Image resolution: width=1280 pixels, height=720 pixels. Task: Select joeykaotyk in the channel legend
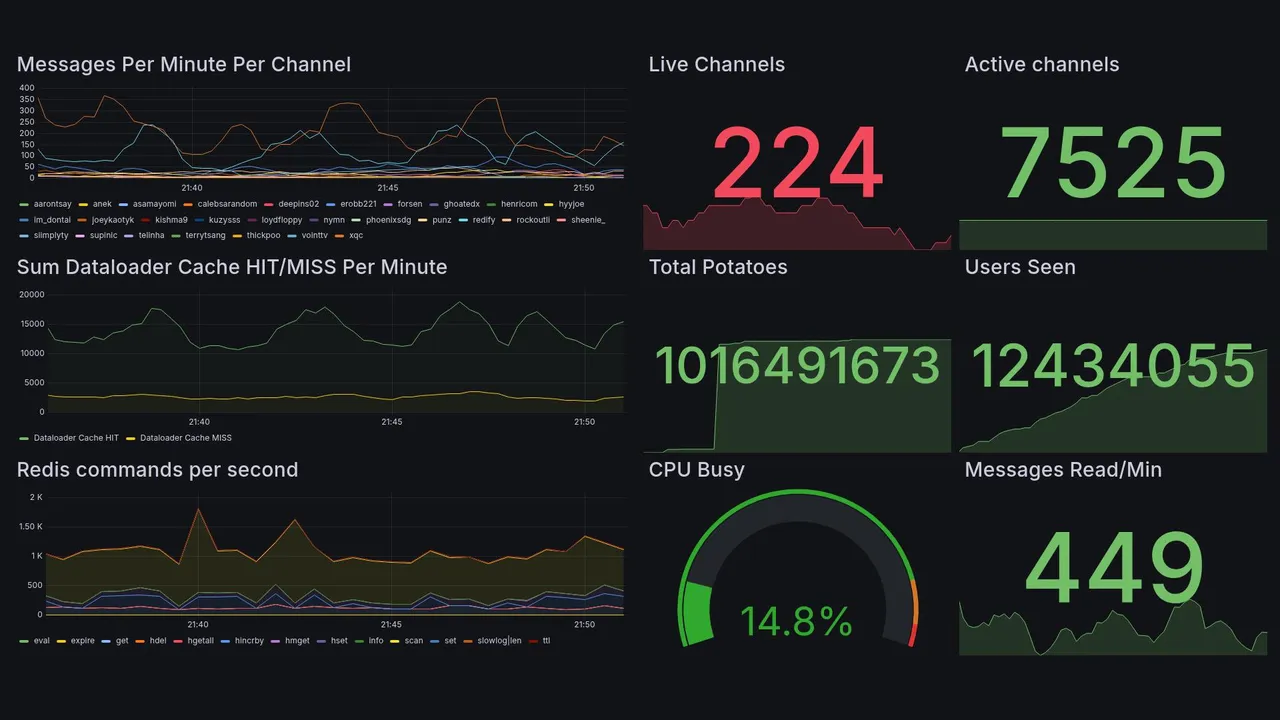[x=112, y=220]
